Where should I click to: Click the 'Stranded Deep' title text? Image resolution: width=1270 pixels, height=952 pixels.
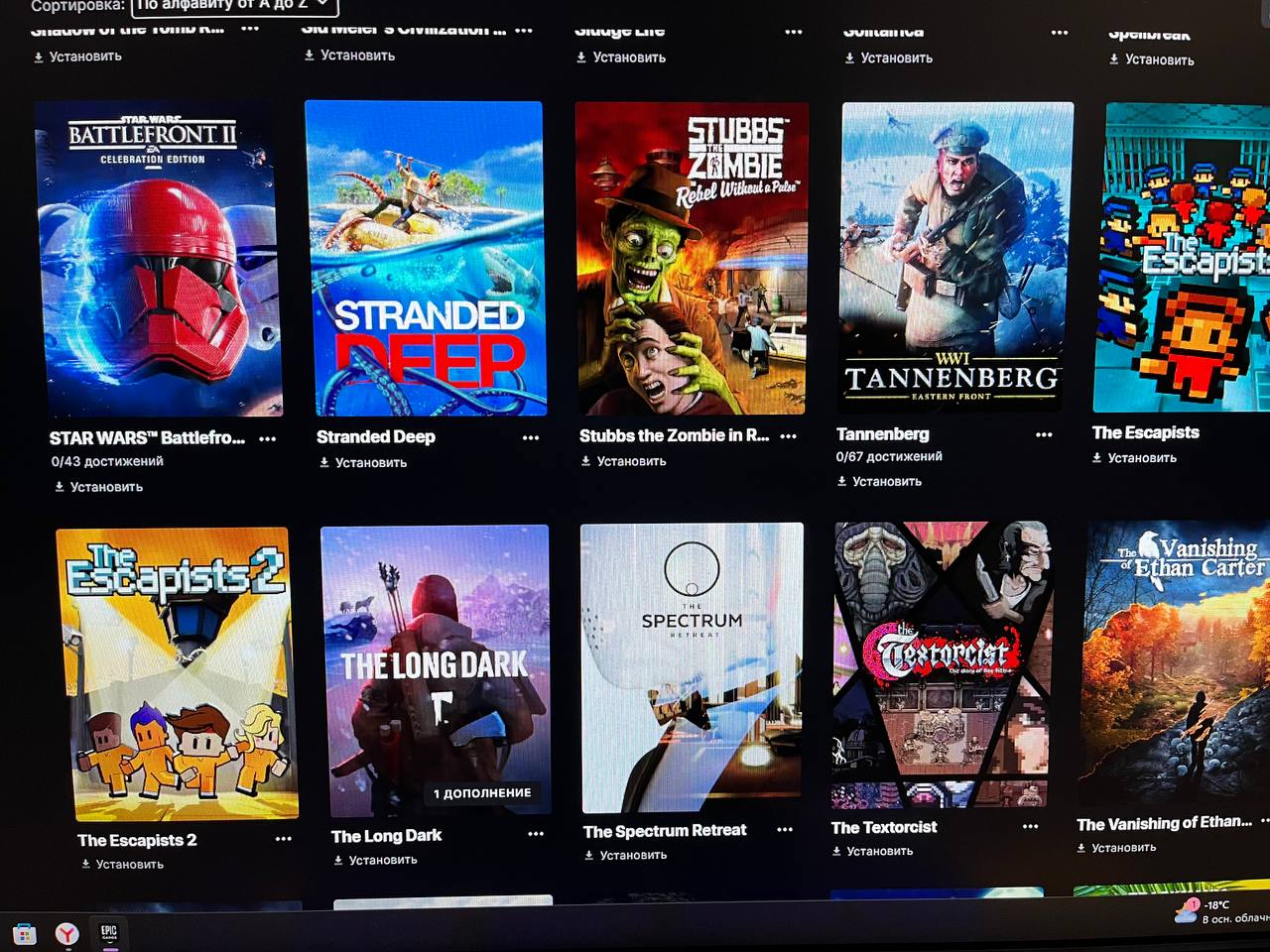coord(376,437)
